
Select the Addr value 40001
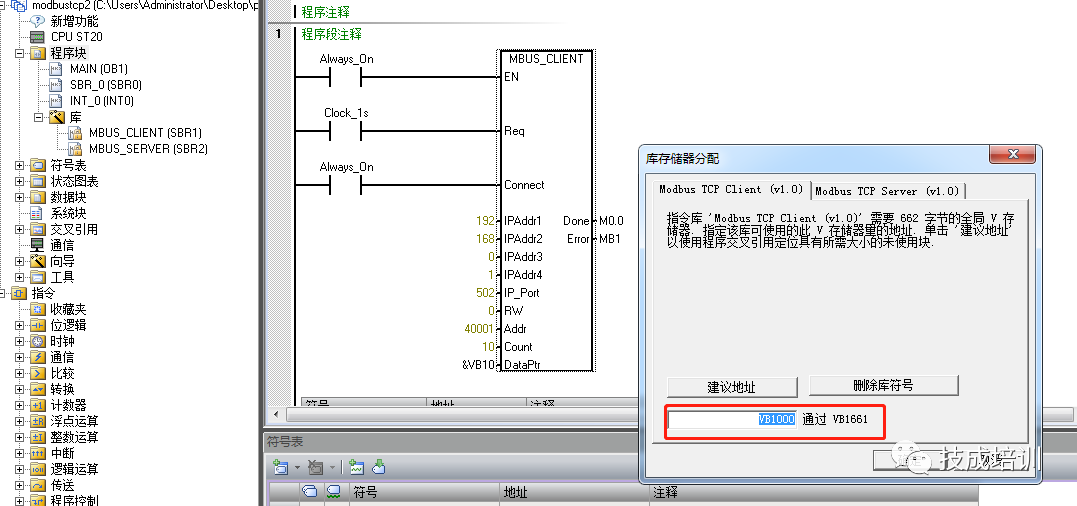[x=479, y=329]
